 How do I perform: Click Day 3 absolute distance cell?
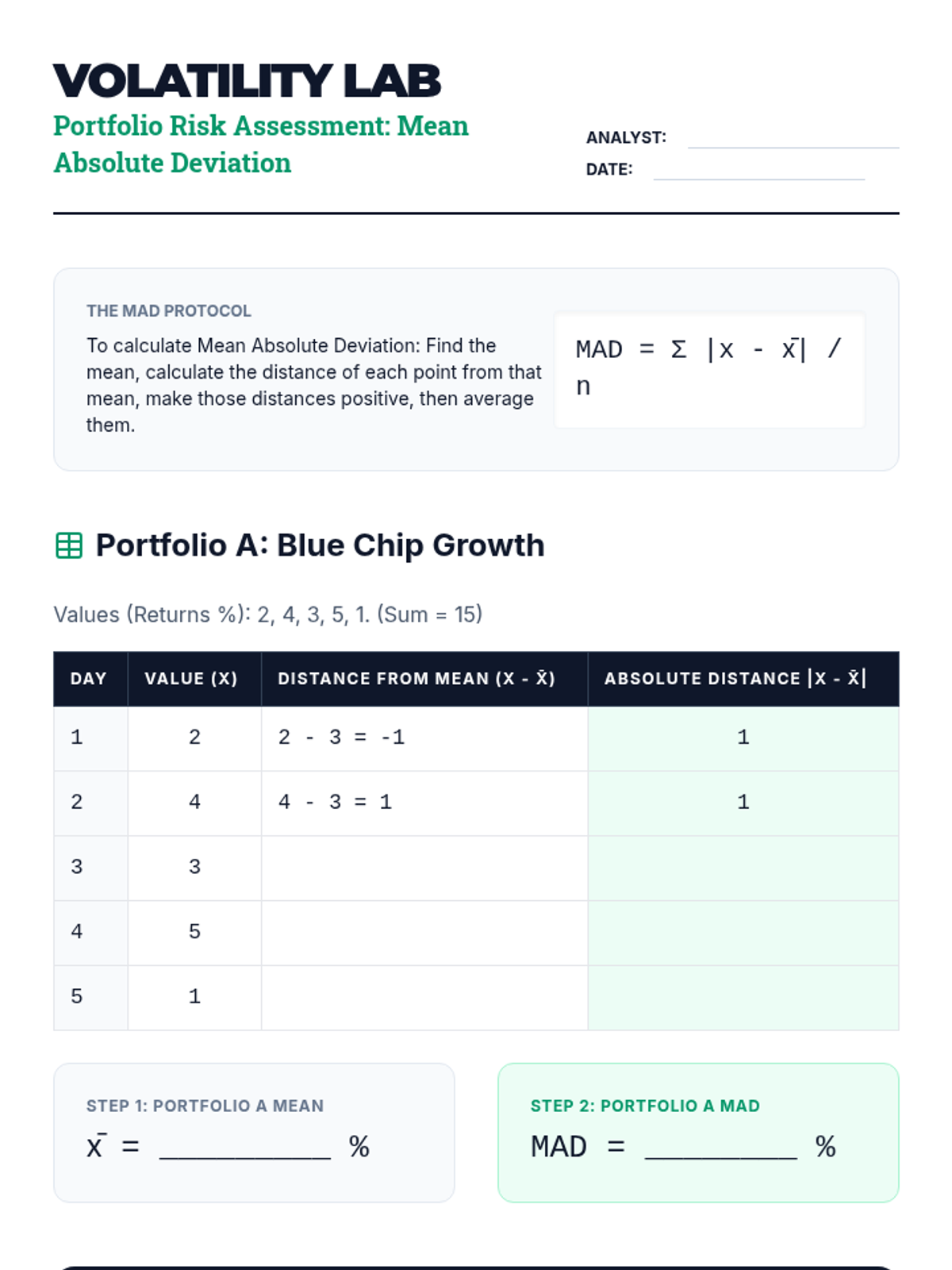pyautogui.click(x=743, y=868)
